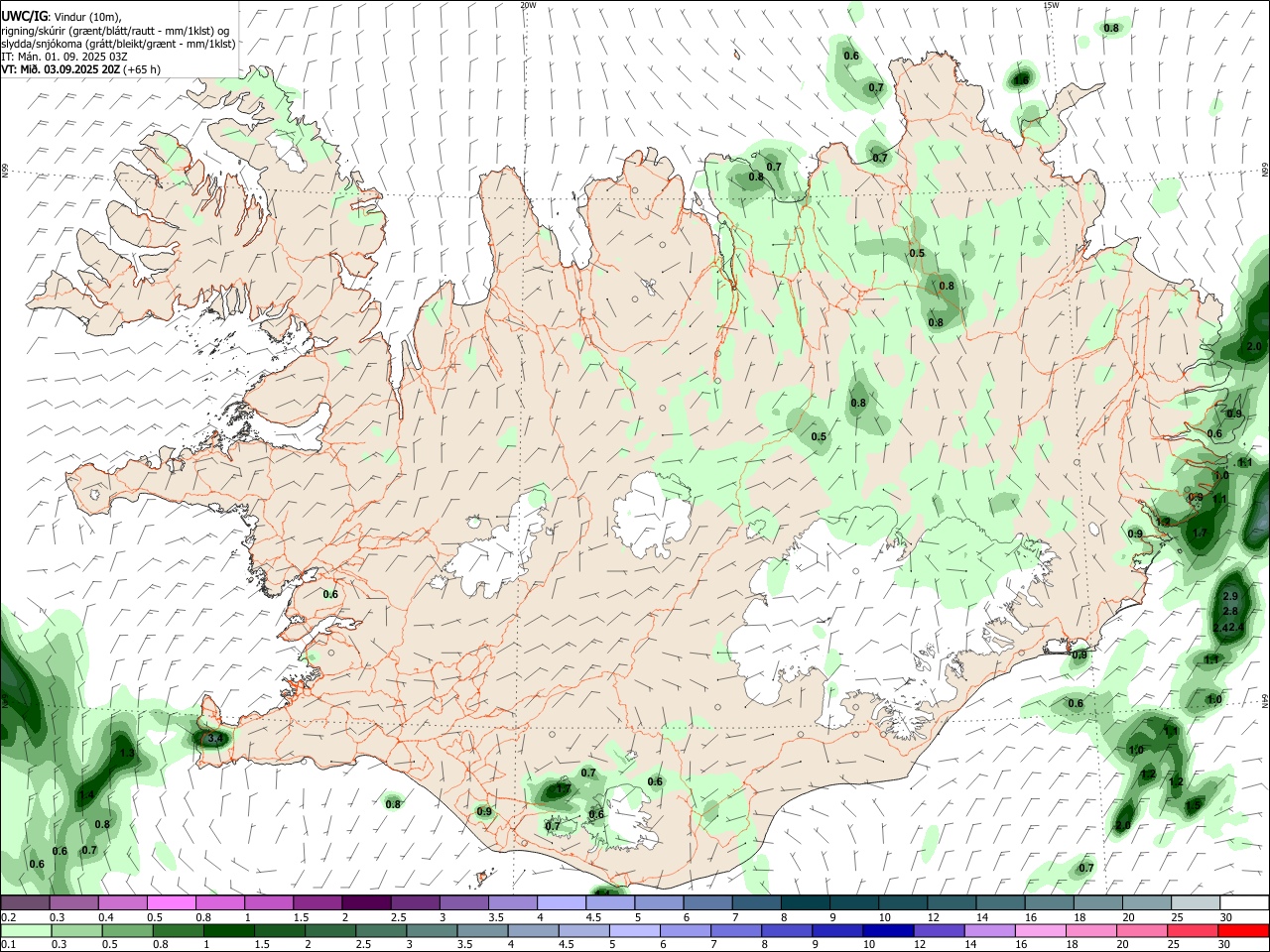Select the darkest purple swatch labeled 2

click(366, 903)
